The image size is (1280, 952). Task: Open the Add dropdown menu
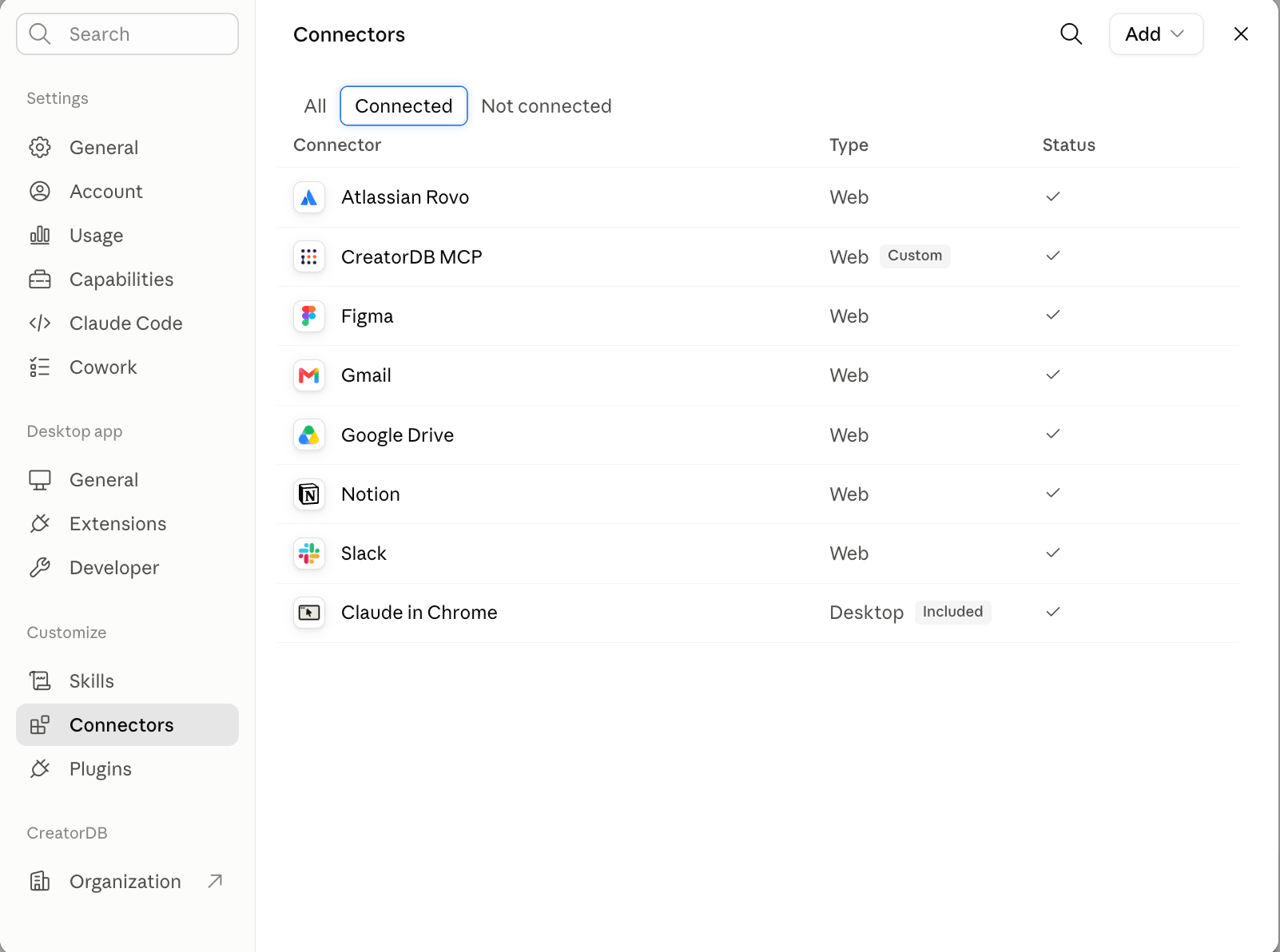click(1156, 34)
